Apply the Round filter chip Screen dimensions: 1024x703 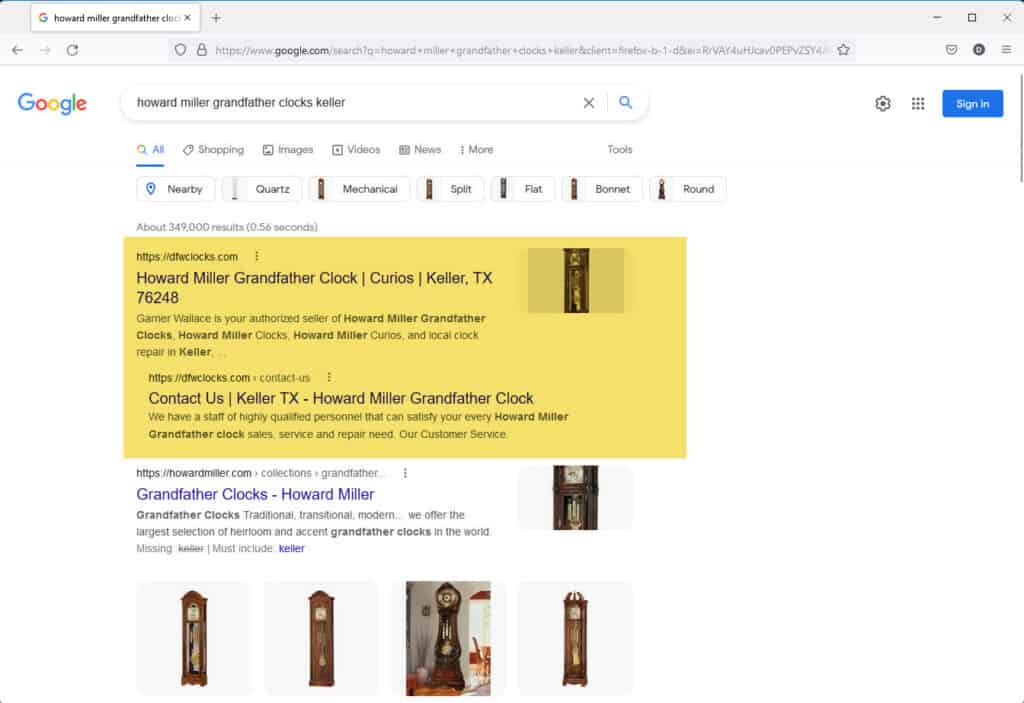[688, 189]
